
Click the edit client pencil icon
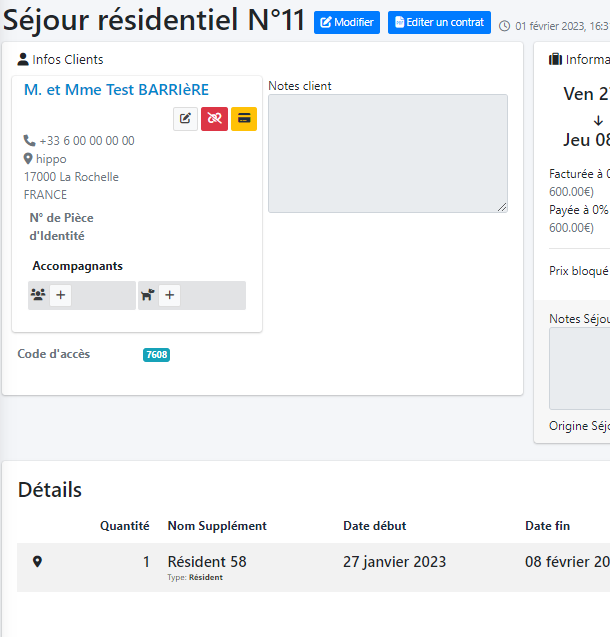click(185, 119)
